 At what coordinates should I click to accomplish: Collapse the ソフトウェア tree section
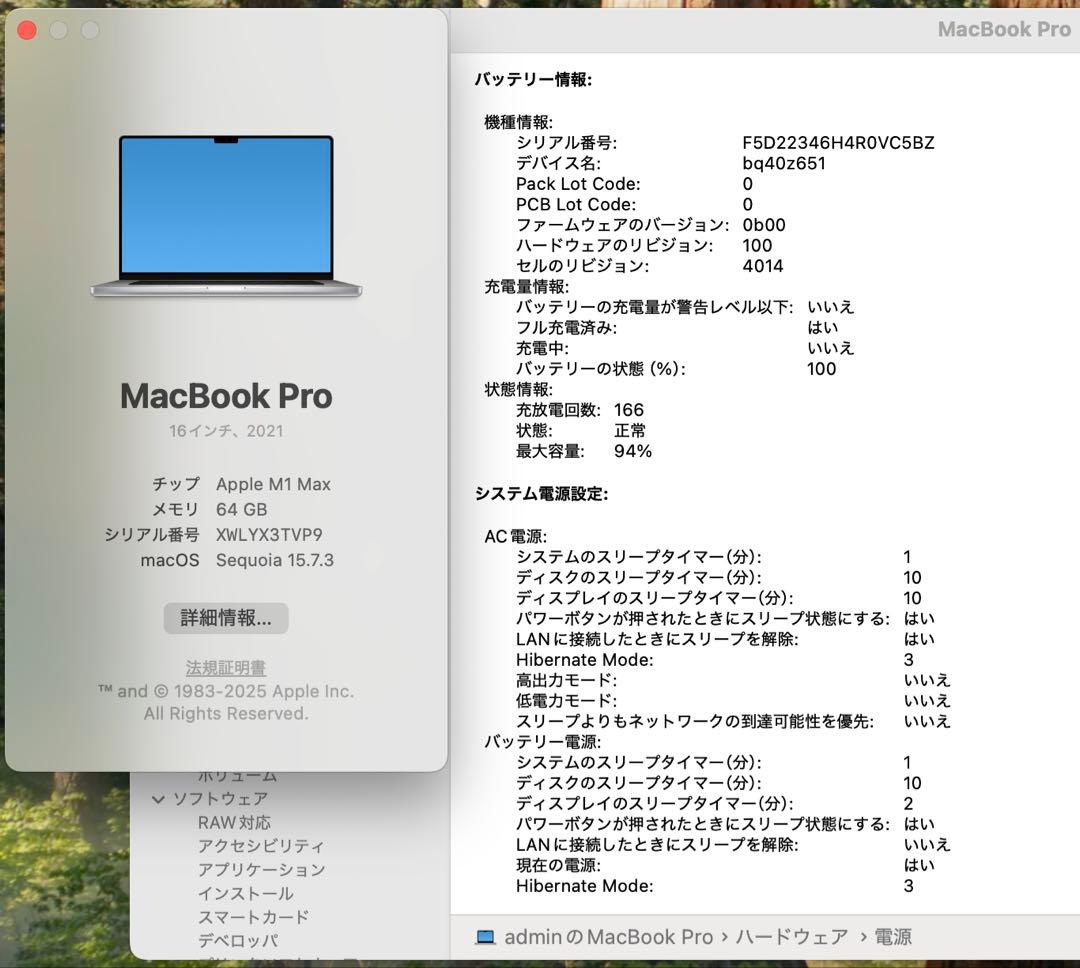pyautogui.click(x=158, y=799)
